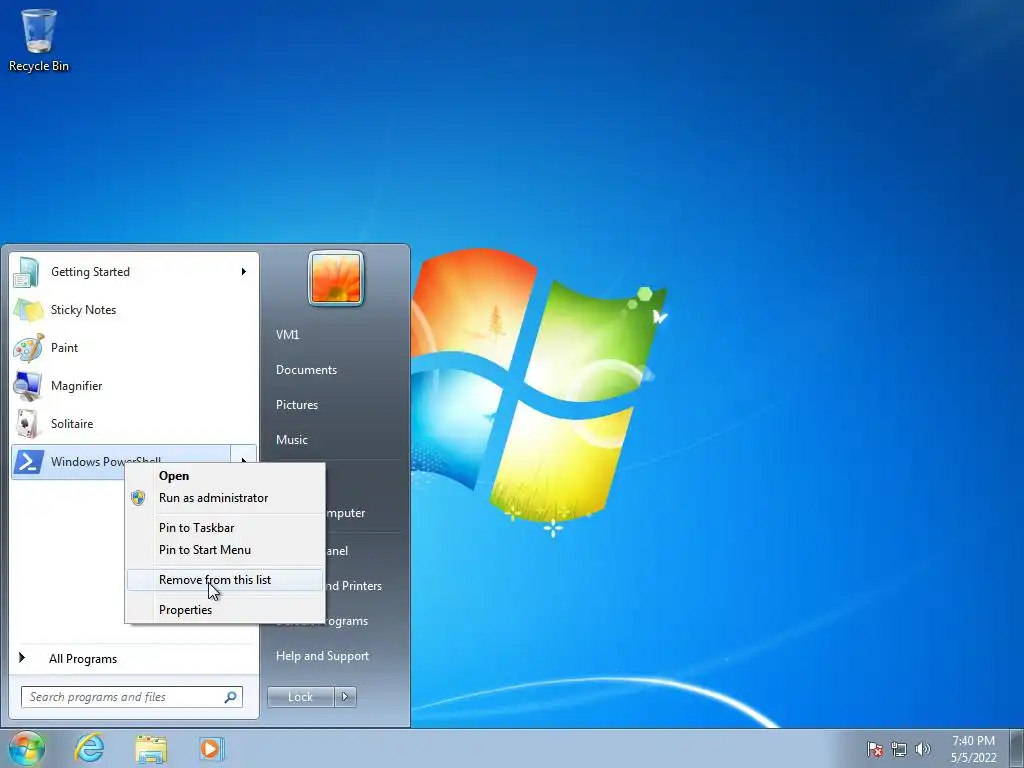
Task: Select Run as administrator
Action: 225,498
